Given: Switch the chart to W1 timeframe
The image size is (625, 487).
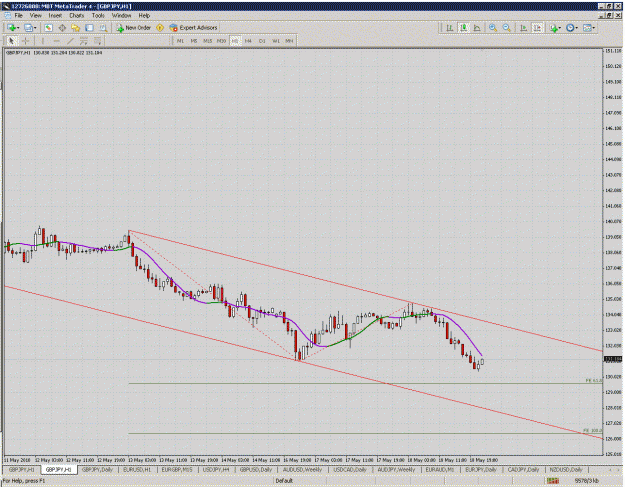Looking at the screenshot, I should tap(275, 41).
